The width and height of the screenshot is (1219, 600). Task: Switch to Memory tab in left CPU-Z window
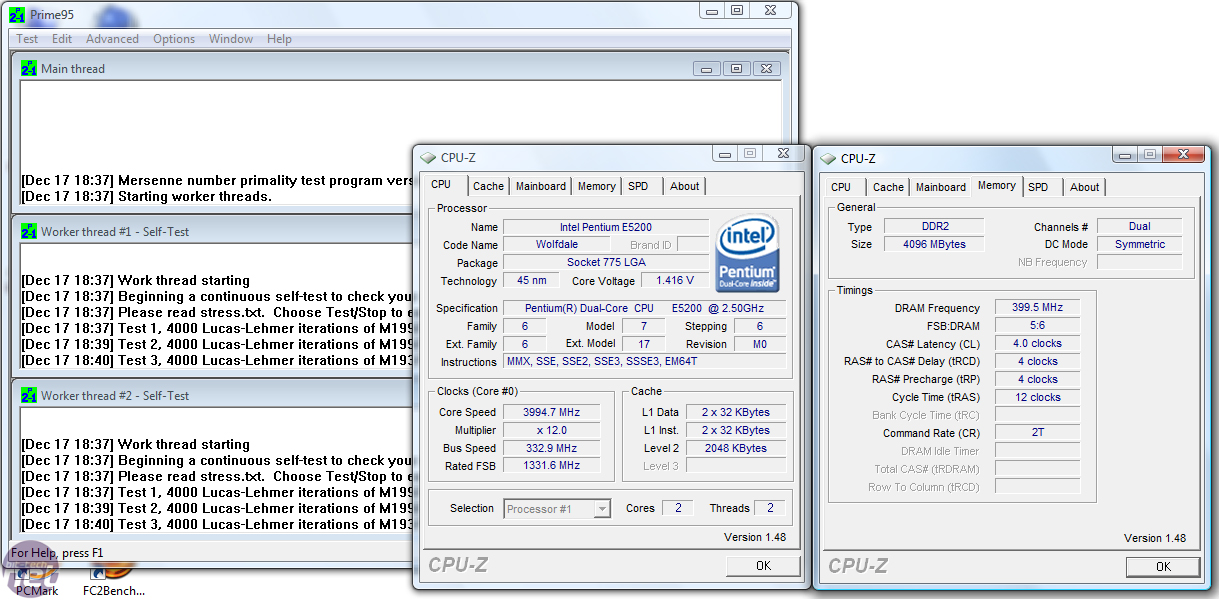pos(596,186)
